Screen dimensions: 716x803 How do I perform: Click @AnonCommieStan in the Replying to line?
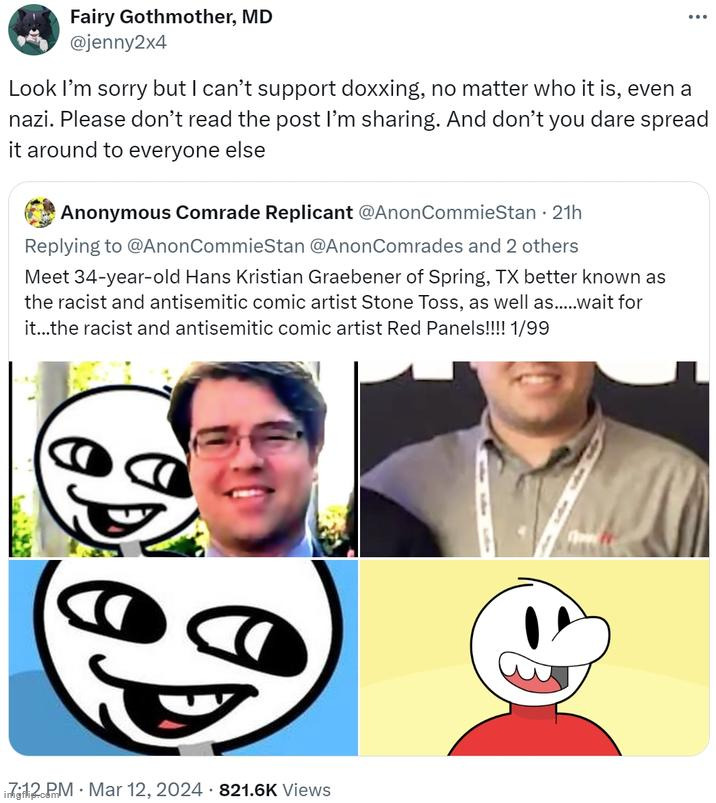click(215, 246)
